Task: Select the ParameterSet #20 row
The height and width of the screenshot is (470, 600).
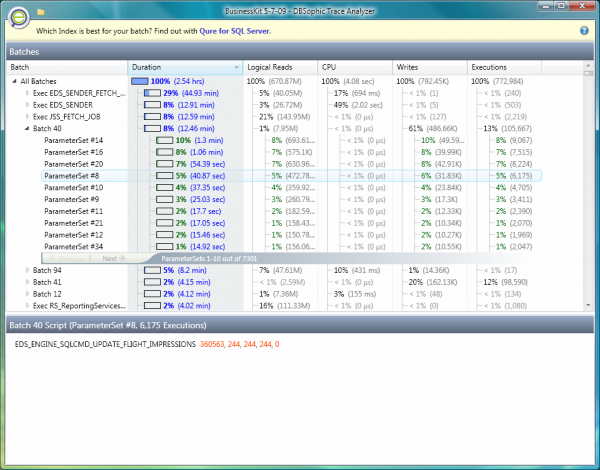Action: point(74,163)
